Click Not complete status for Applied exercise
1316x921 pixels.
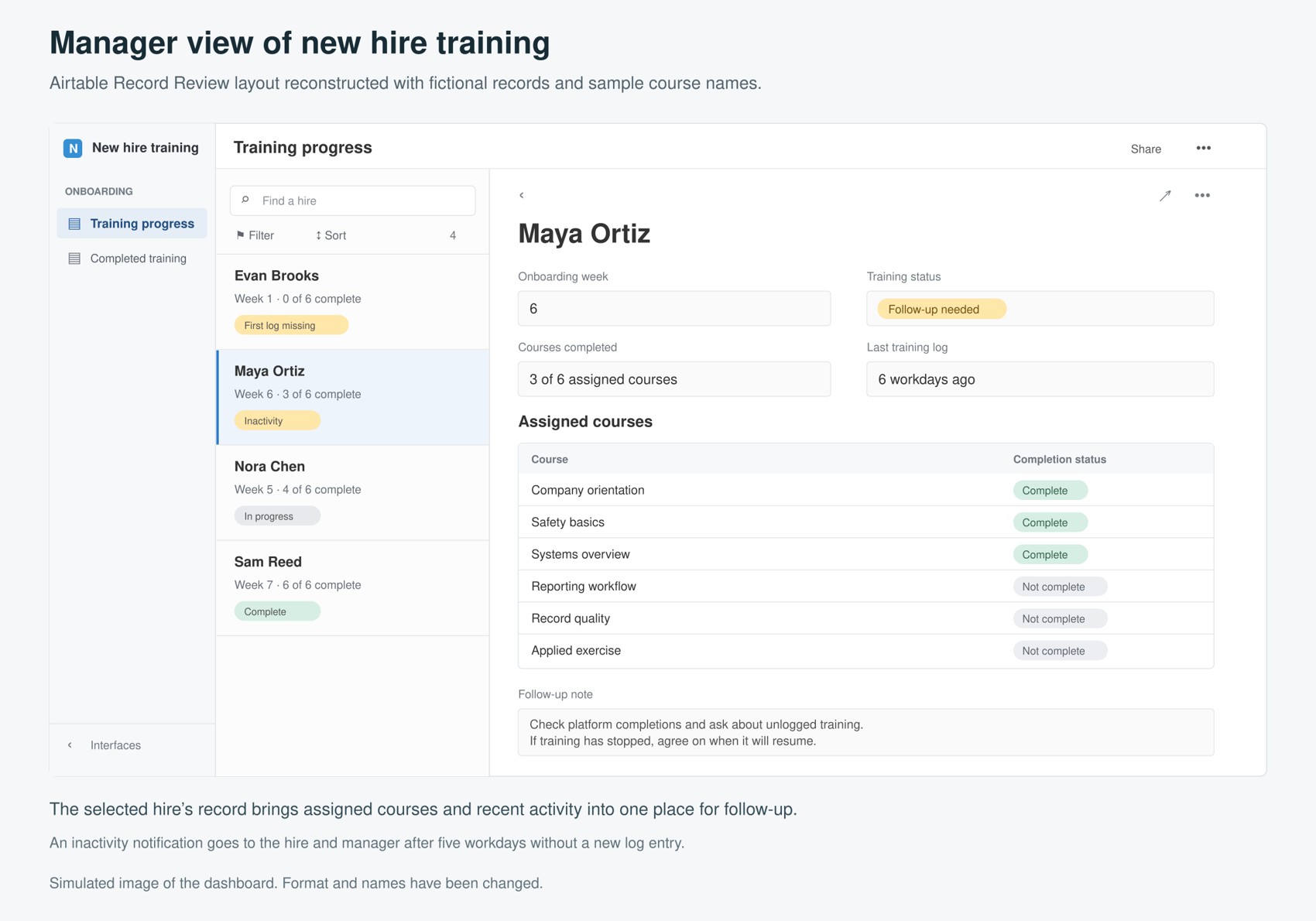1060,651
